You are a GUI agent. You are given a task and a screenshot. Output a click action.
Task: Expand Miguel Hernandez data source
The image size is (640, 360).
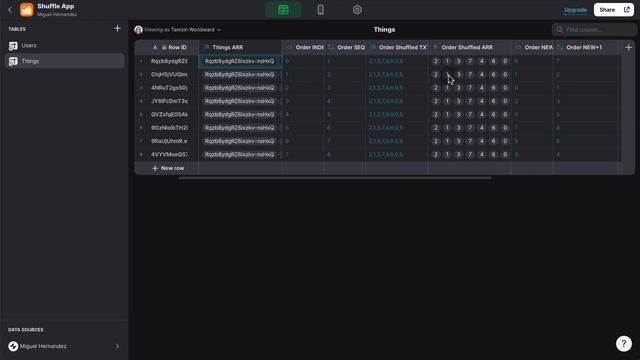[x=64, y=346]
